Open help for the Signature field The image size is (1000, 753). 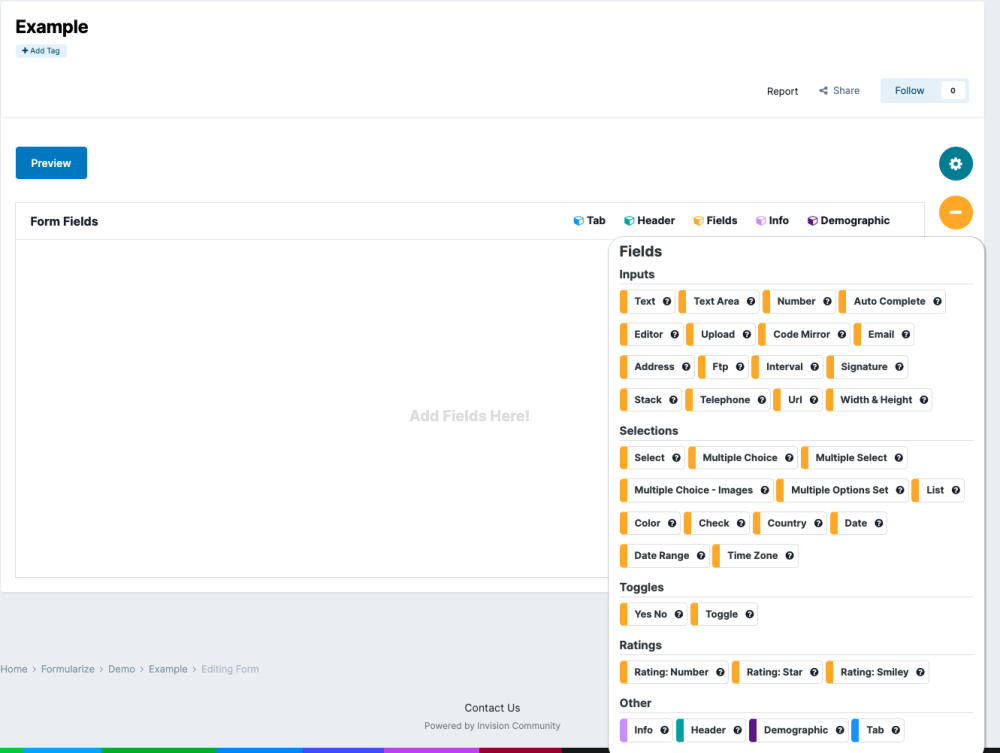coord(898,366)
